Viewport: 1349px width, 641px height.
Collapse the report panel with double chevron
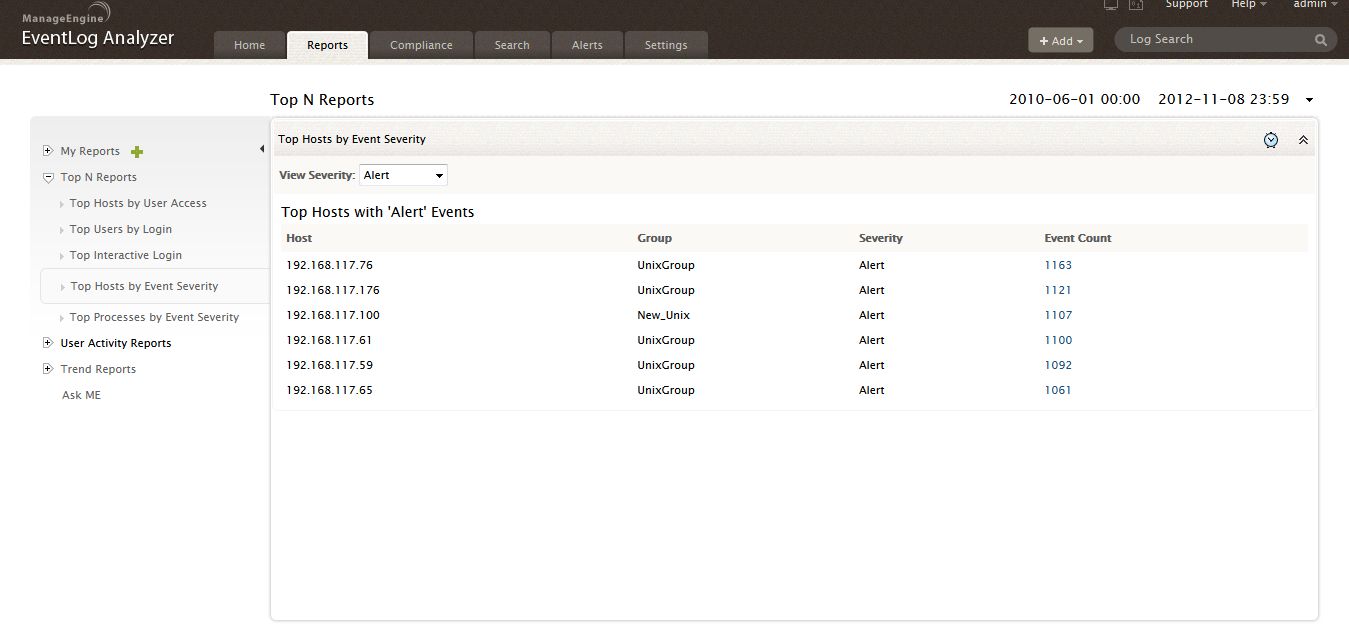(x=1303, y=140)
